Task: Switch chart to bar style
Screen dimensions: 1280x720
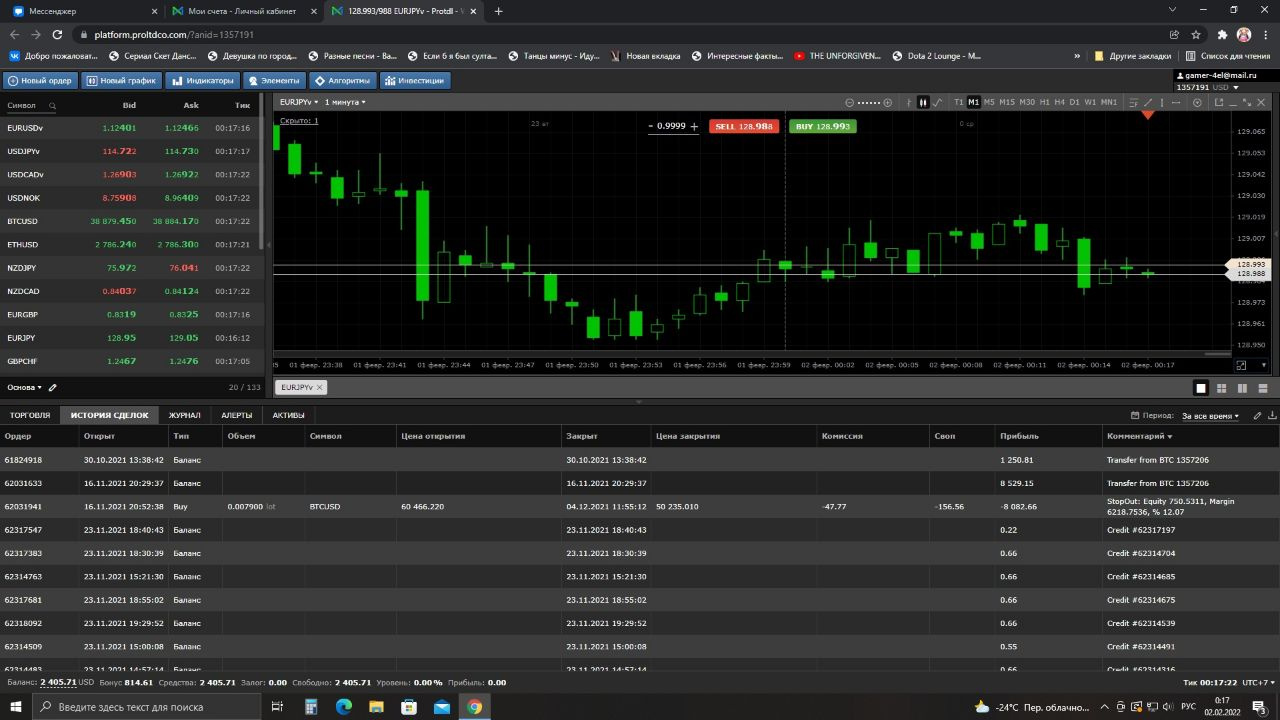Action: point(909,102)
